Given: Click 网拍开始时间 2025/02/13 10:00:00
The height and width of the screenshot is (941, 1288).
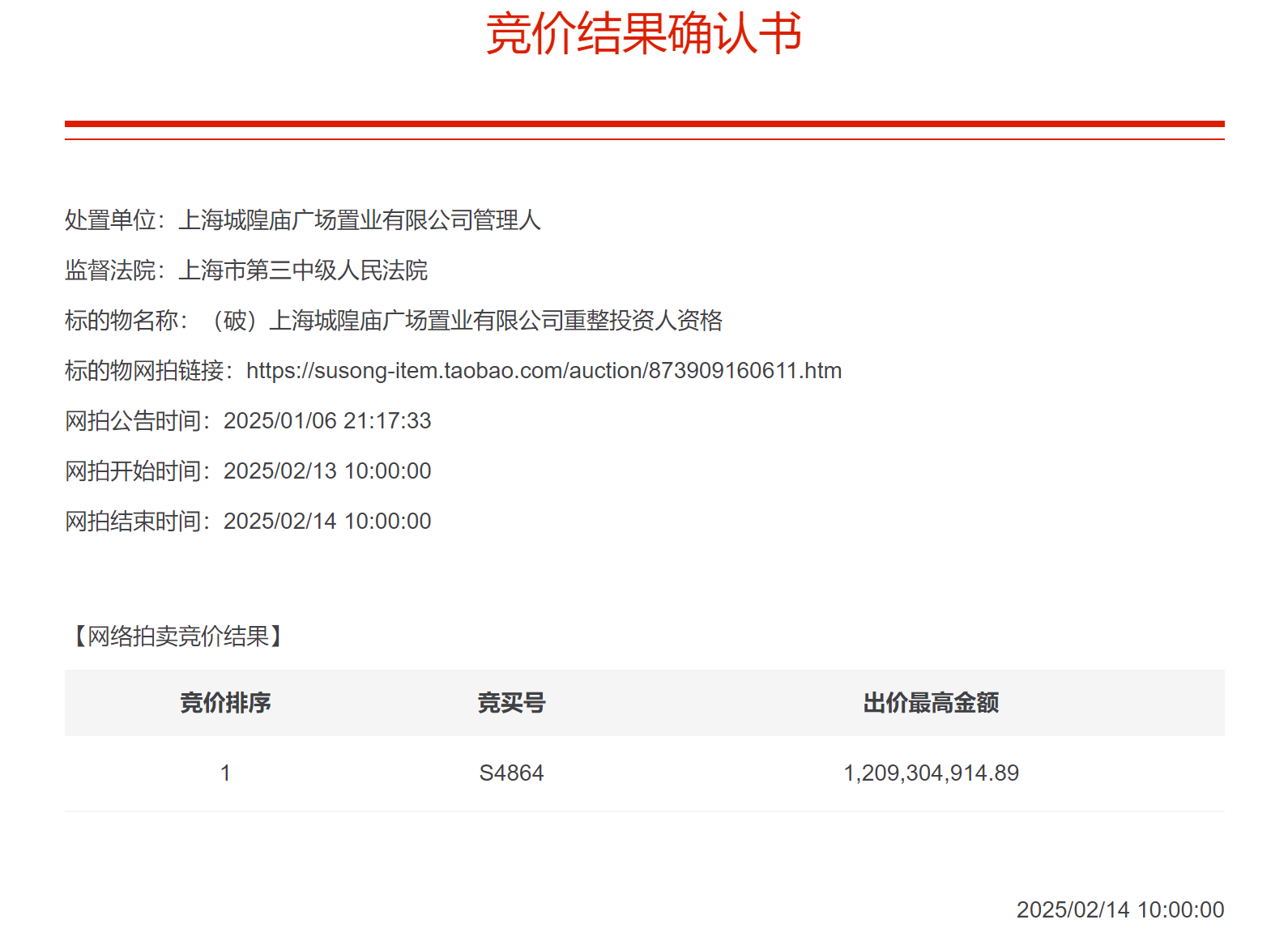Looking at the screenshot, I should 248,471.
